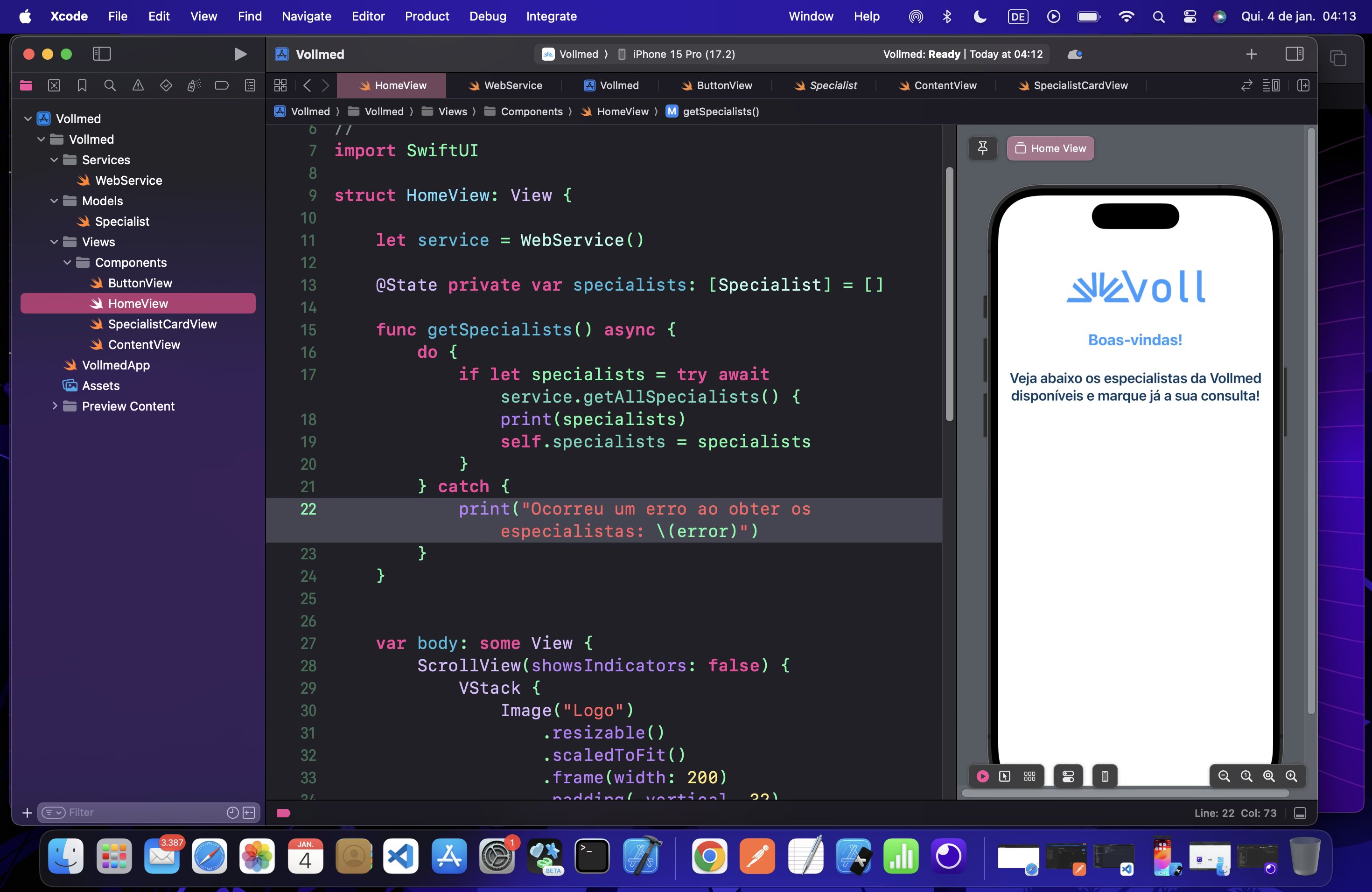Click the pin preview icon
The height and width of the screenshot is (892, 1372).
982,148
